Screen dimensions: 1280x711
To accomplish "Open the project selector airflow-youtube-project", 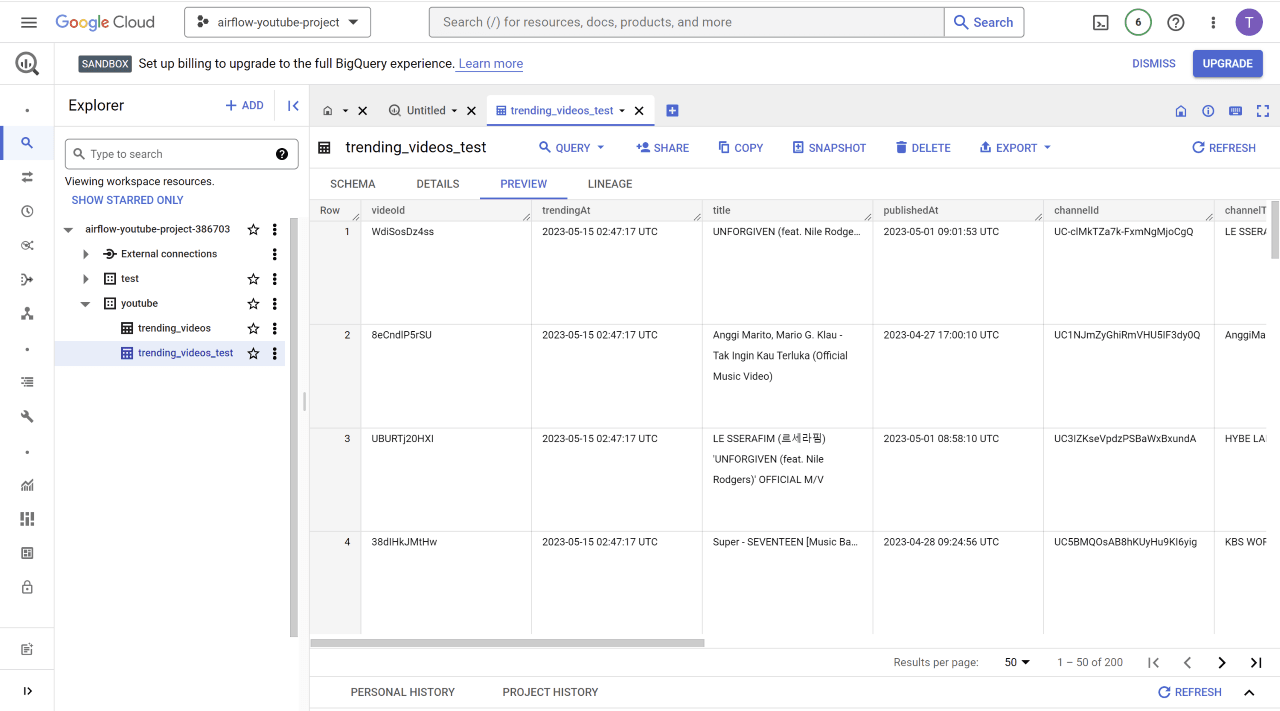I will [277, 22].
